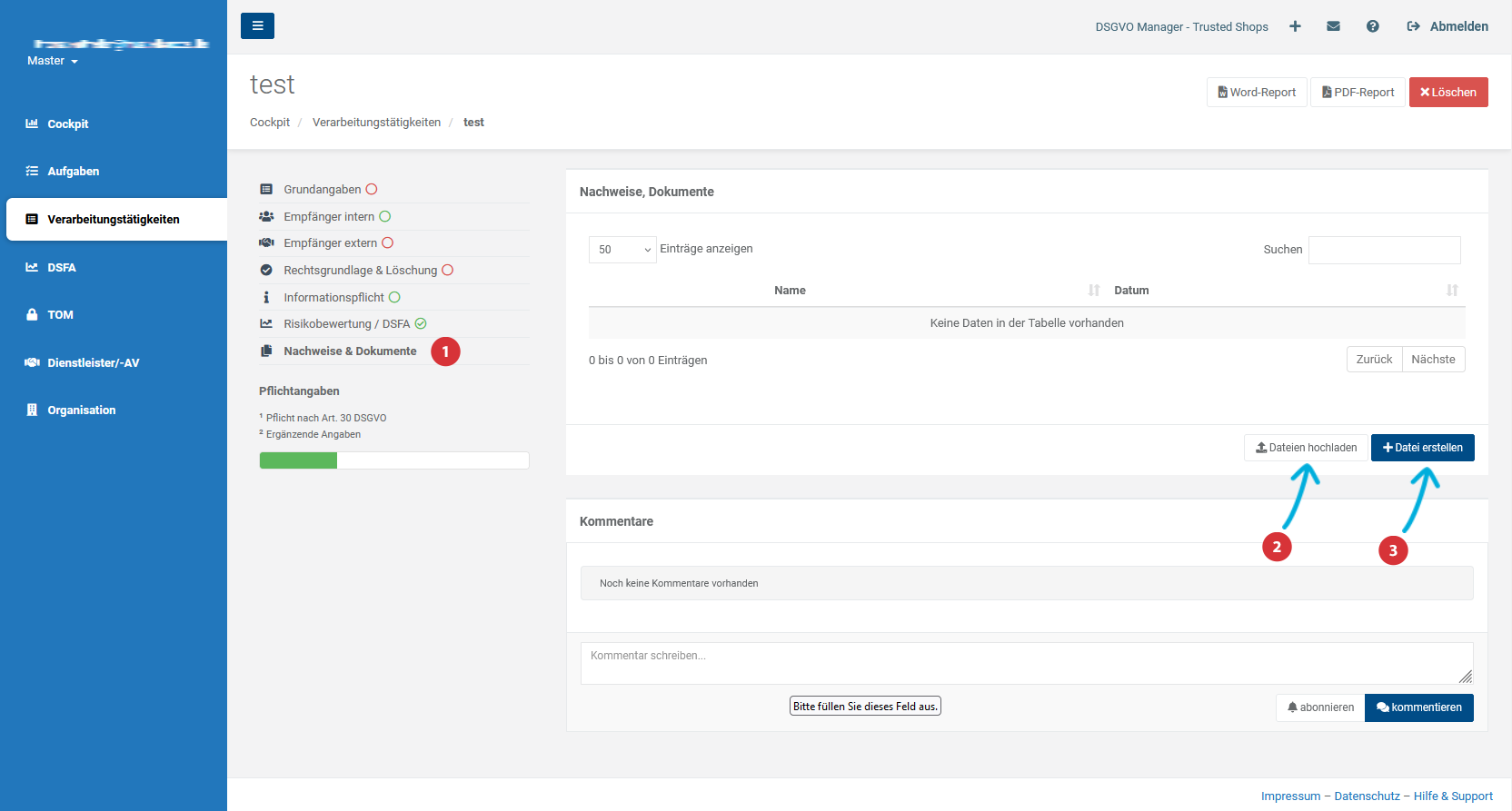Open the help question mark icon
This screenshot has width=1512, height=811.
tap(1372, 26)
